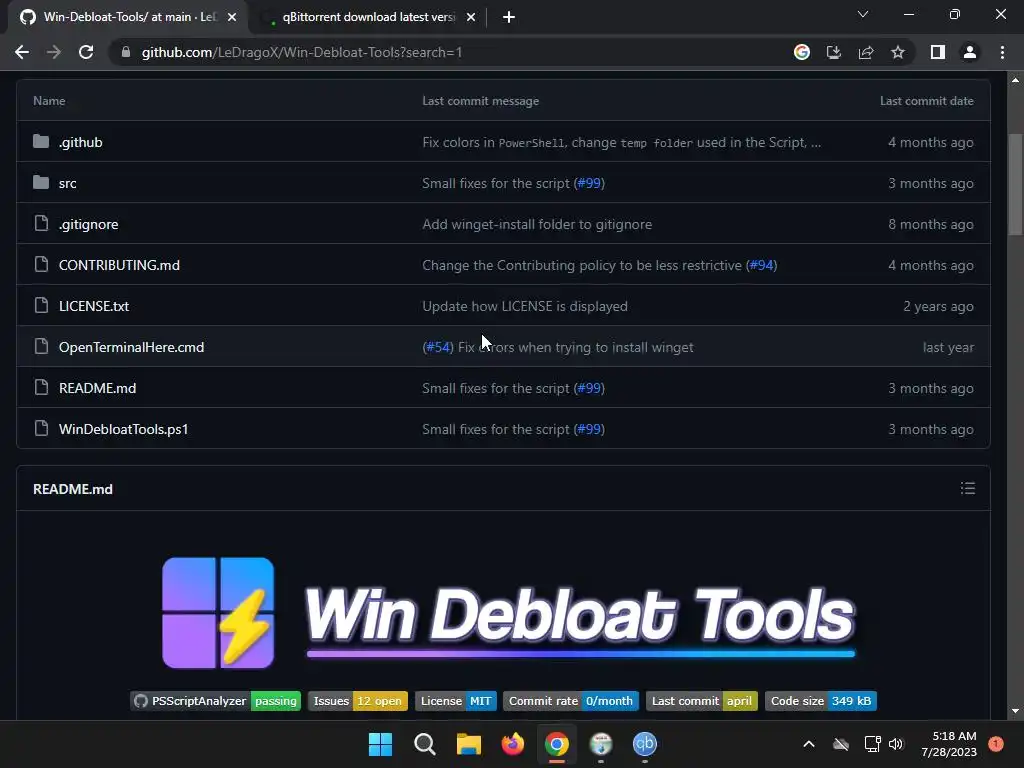Close the Win-Debloat-Tools tab
The image size is (1024, 768).
point(232,18)
